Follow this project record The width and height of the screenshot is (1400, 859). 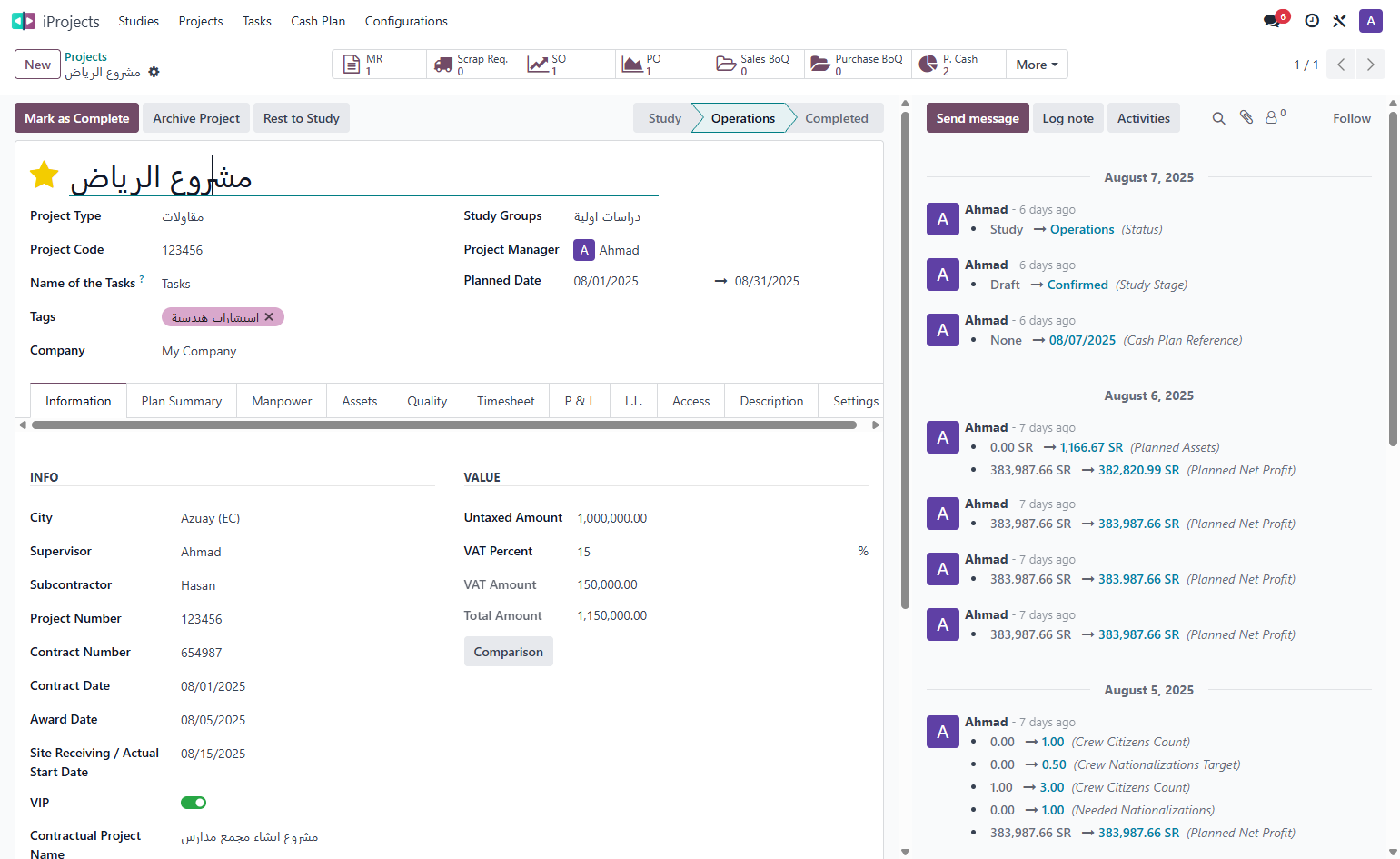click(x=1352, y=118)
